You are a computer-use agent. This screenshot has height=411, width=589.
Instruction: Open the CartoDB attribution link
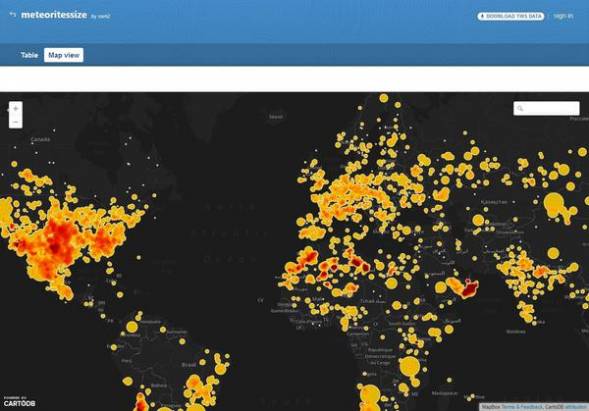(566, 407)
